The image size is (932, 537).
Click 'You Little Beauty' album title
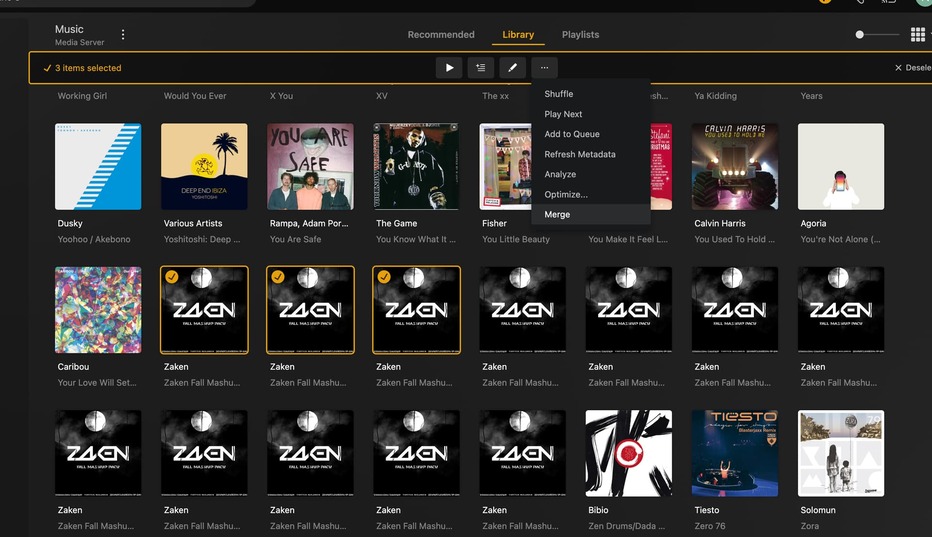click(x=515, y=240)
